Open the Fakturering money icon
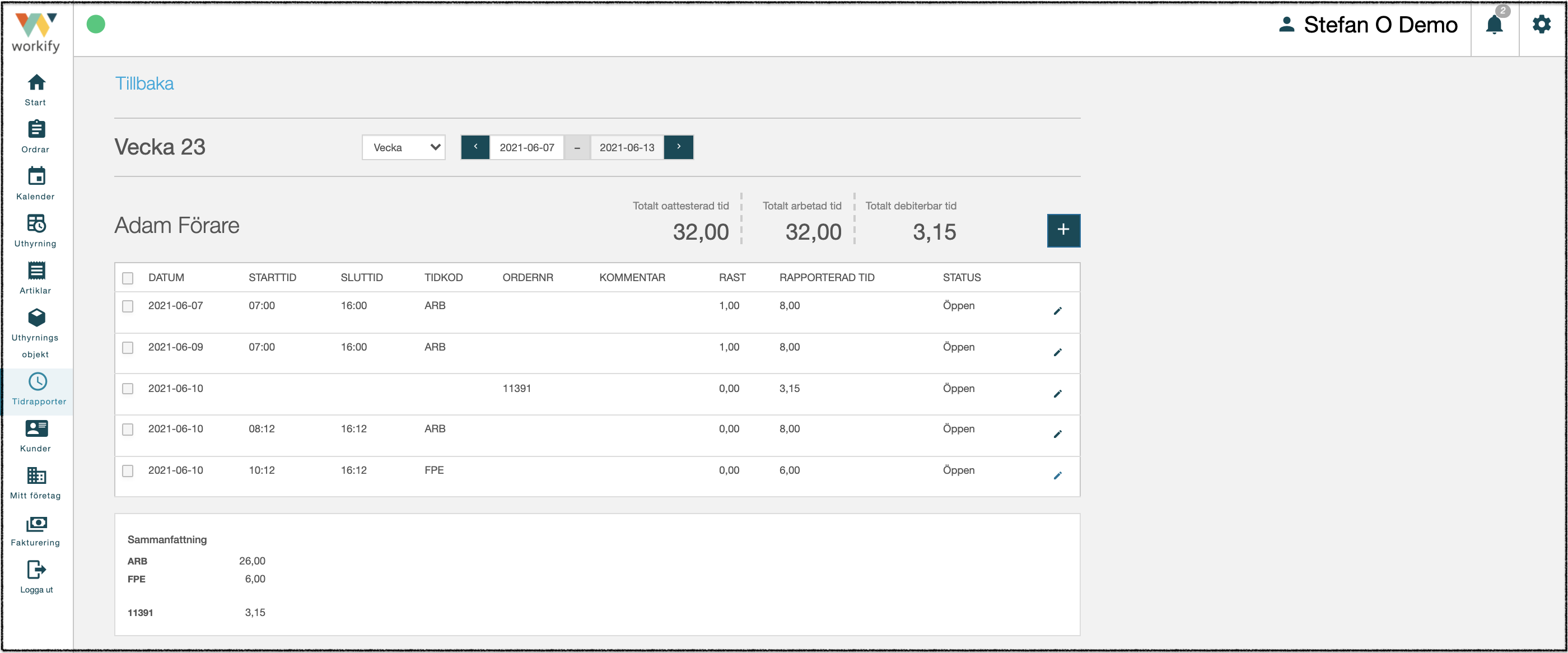 pos(36,524)
